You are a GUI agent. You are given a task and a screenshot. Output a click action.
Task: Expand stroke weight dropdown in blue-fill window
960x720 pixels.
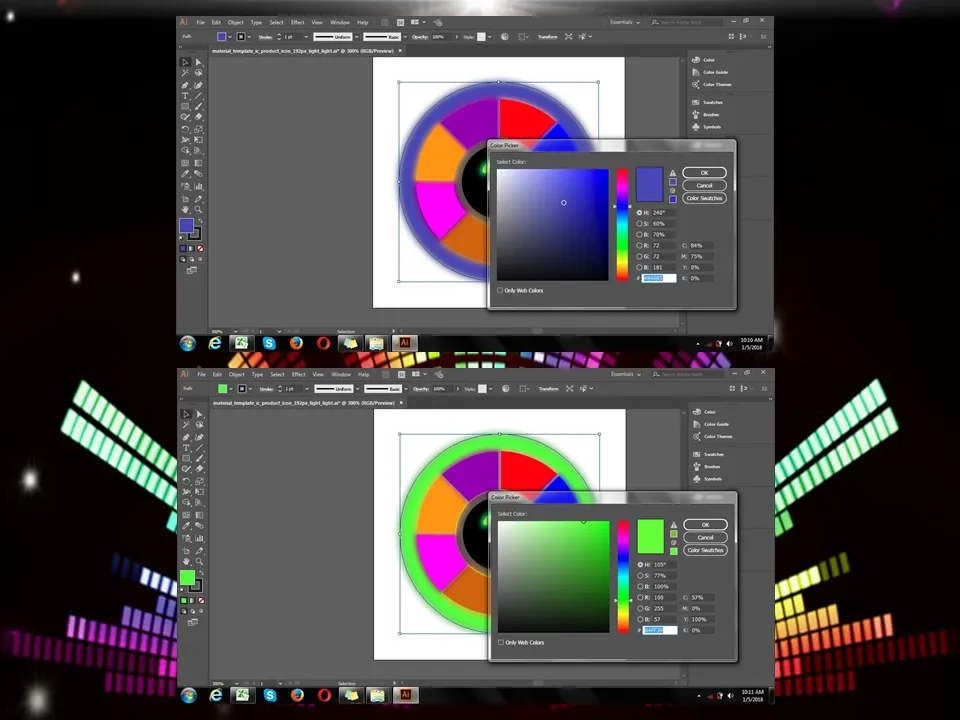(306, 37)
